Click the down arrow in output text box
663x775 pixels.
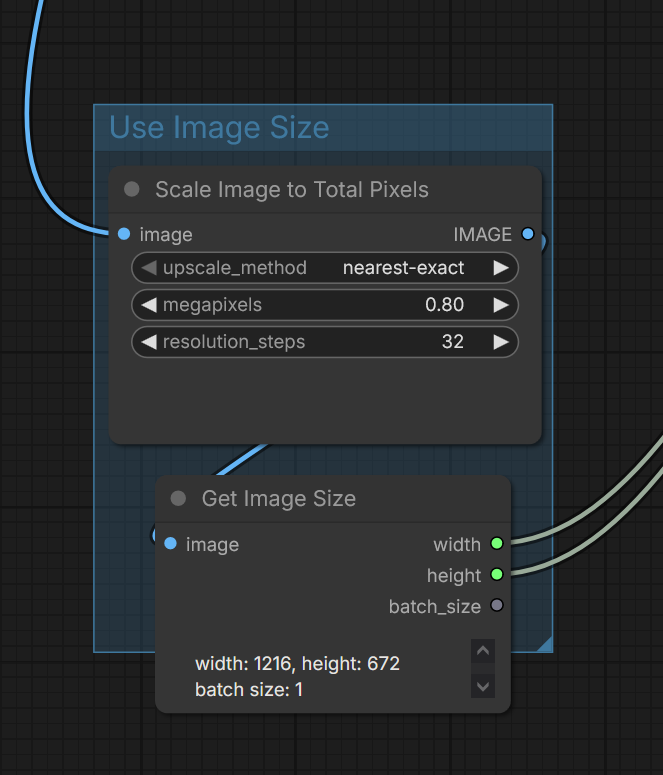(x=483, y=686)
